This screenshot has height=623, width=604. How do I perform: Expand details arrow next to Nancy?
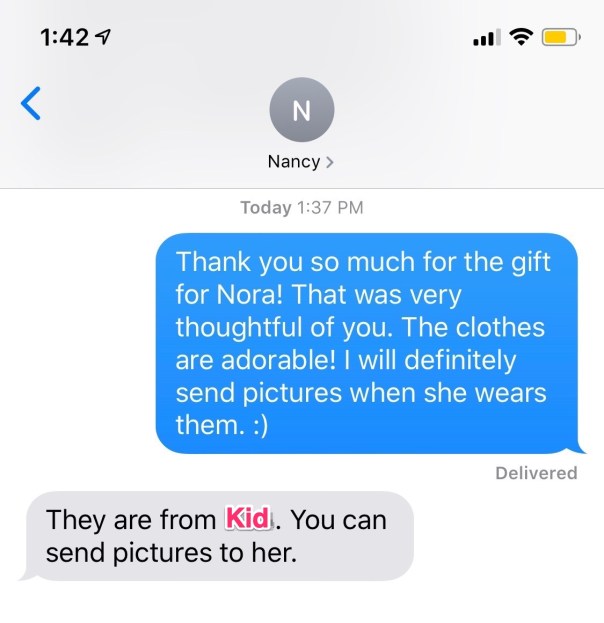[329, 162]
